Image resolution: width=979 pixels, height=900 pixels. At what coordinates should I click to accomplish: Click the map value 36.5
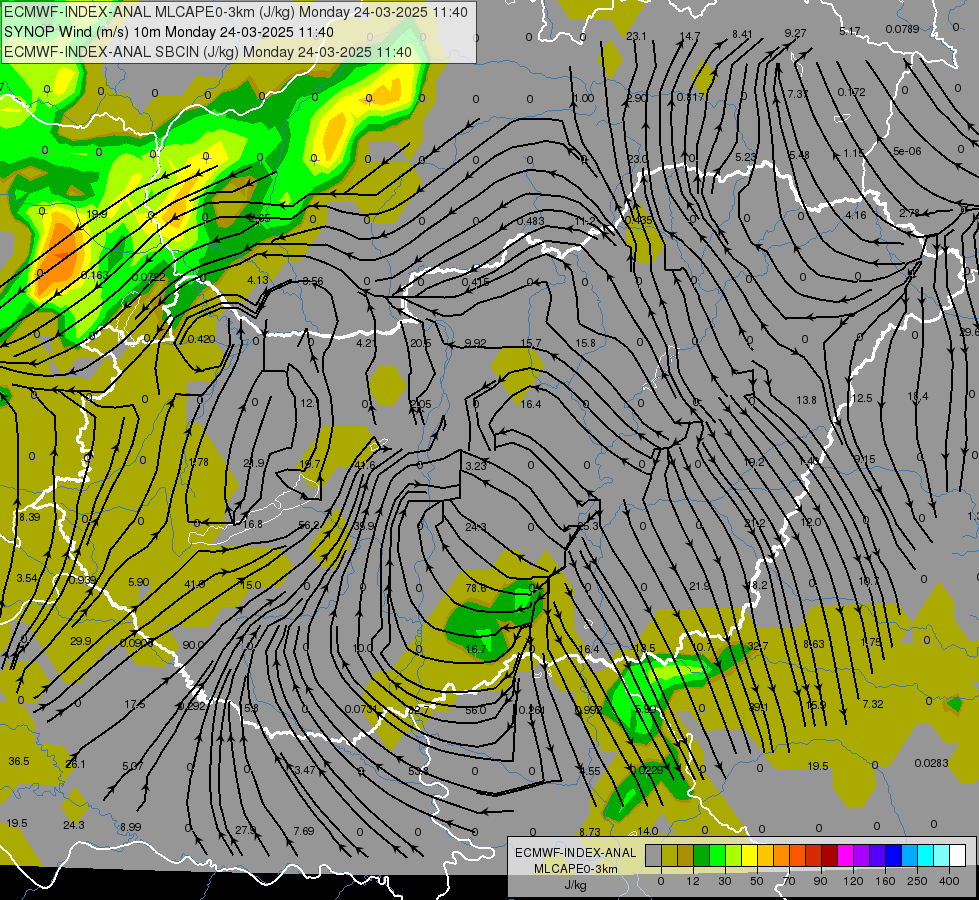point(19,761)
